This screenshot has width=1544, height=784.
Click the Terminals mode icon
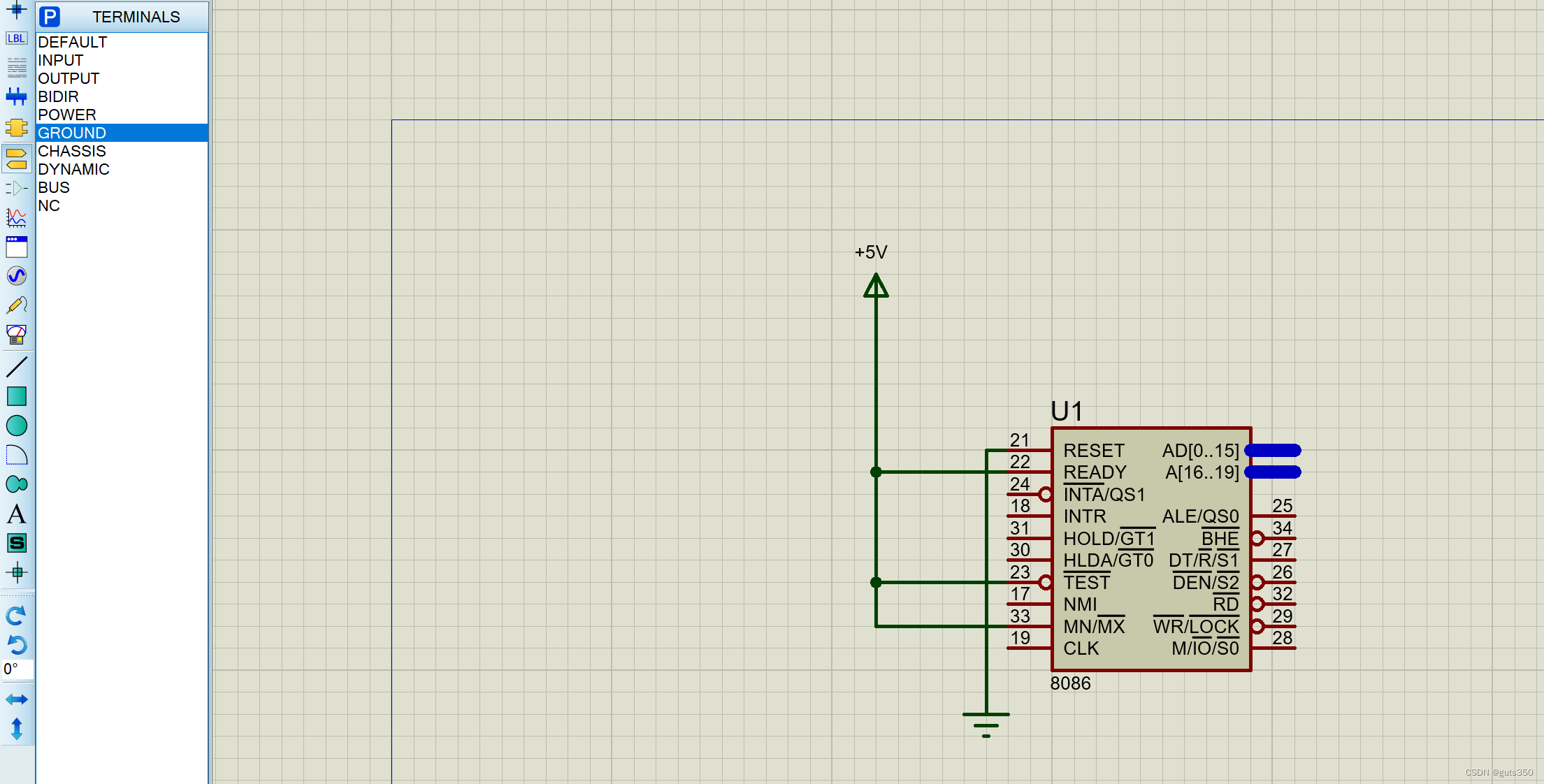pos(16,158)
